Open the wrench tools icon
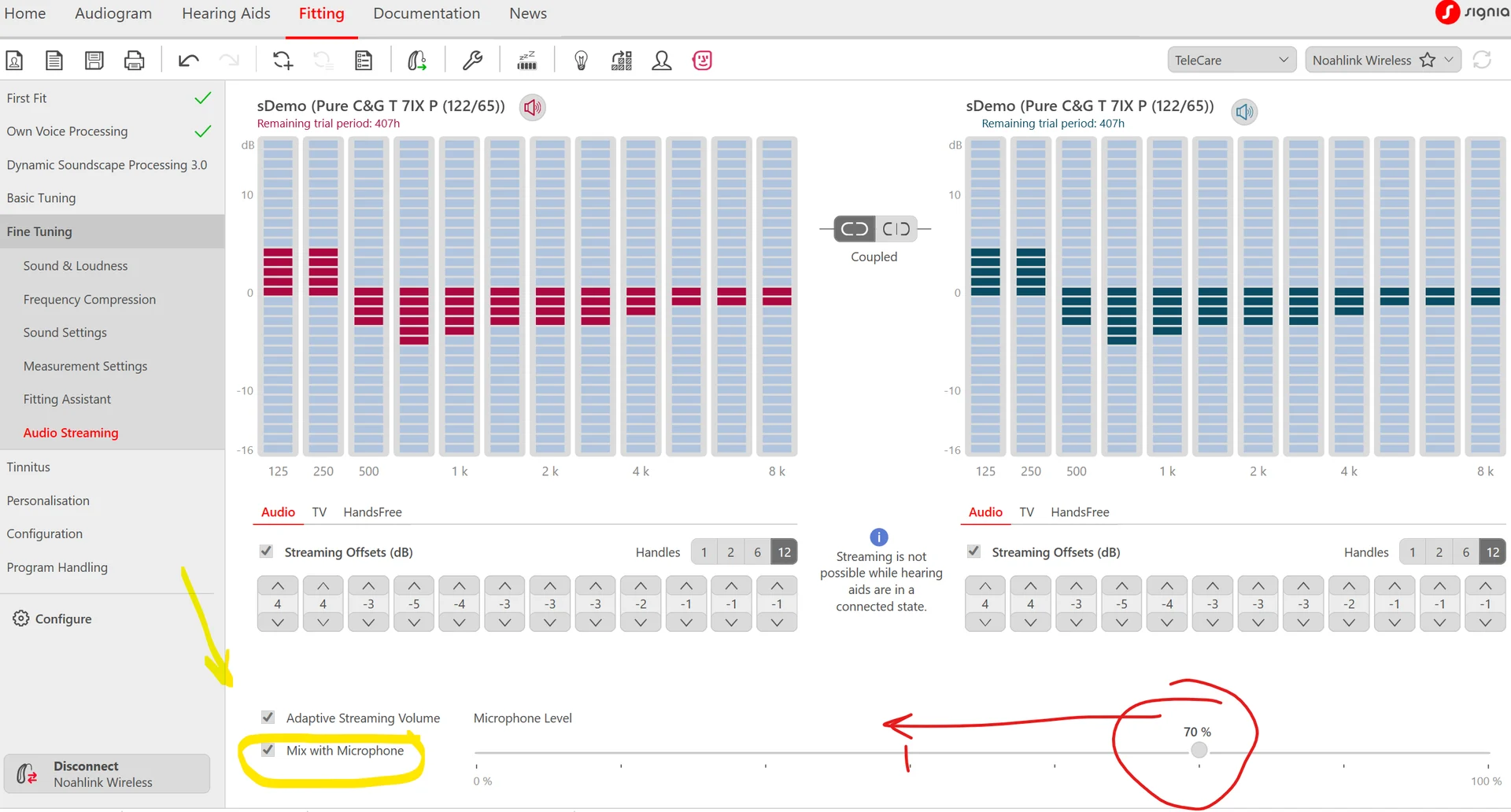Image resolution: width=1511 pixels, height=812 pixels. pos(472,61)
